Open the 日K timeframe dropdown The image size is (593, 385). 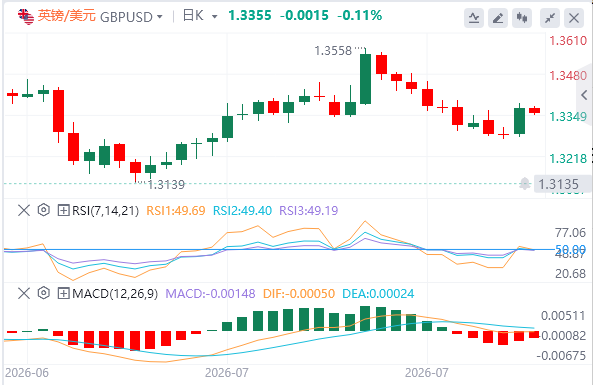click(x=214, y=17)
